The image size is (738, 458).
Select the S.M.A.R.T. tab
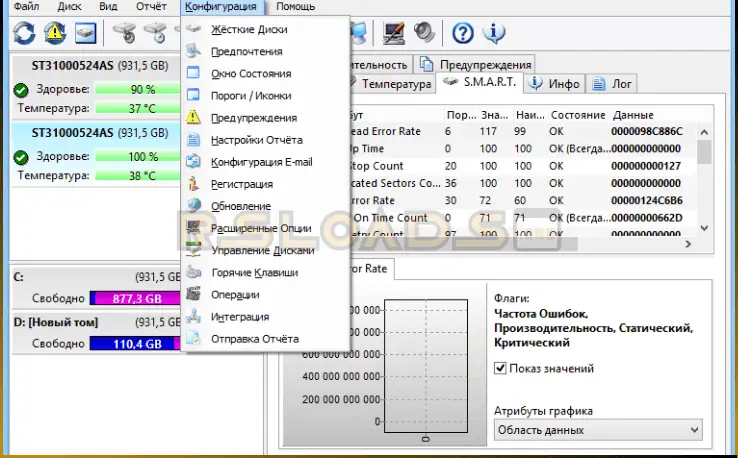(x=480, y=82)
